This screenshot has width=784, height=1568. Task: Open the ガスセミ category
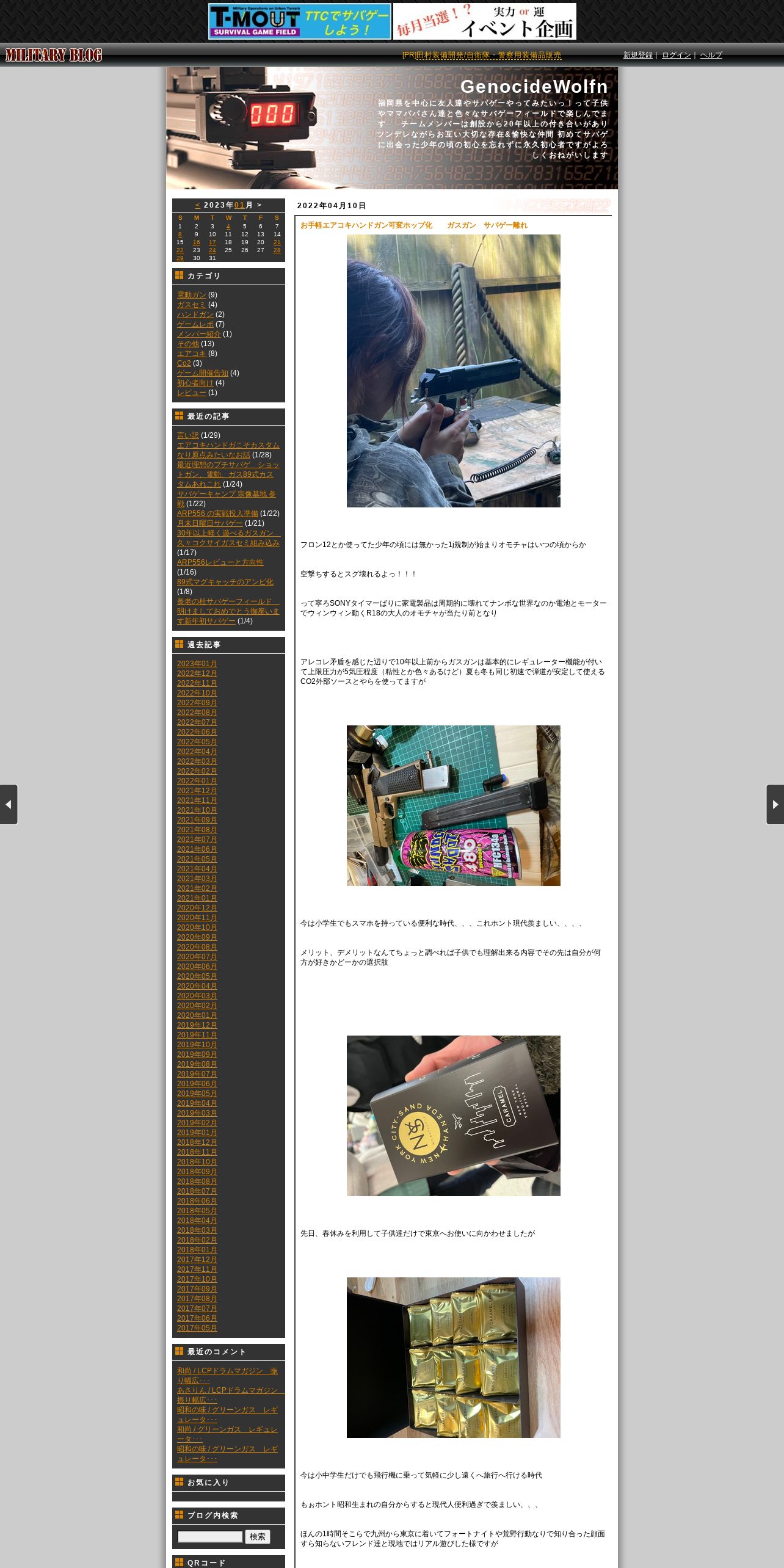tap(192, 305)
